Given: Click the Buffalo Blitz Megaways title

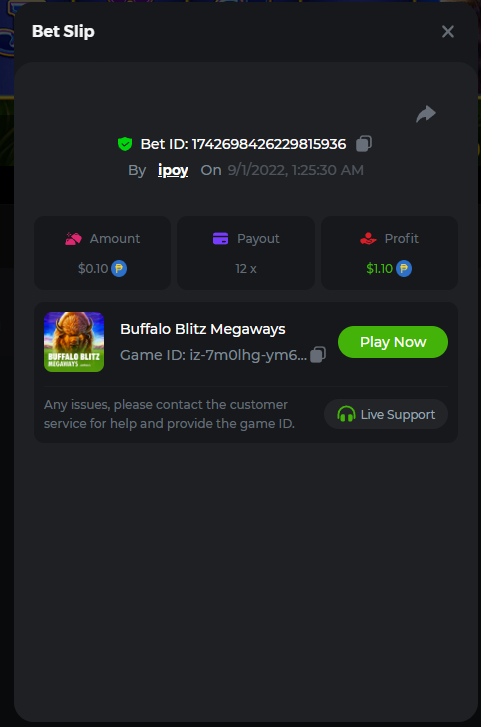Looking at the screenshot, I should (203, 329).
